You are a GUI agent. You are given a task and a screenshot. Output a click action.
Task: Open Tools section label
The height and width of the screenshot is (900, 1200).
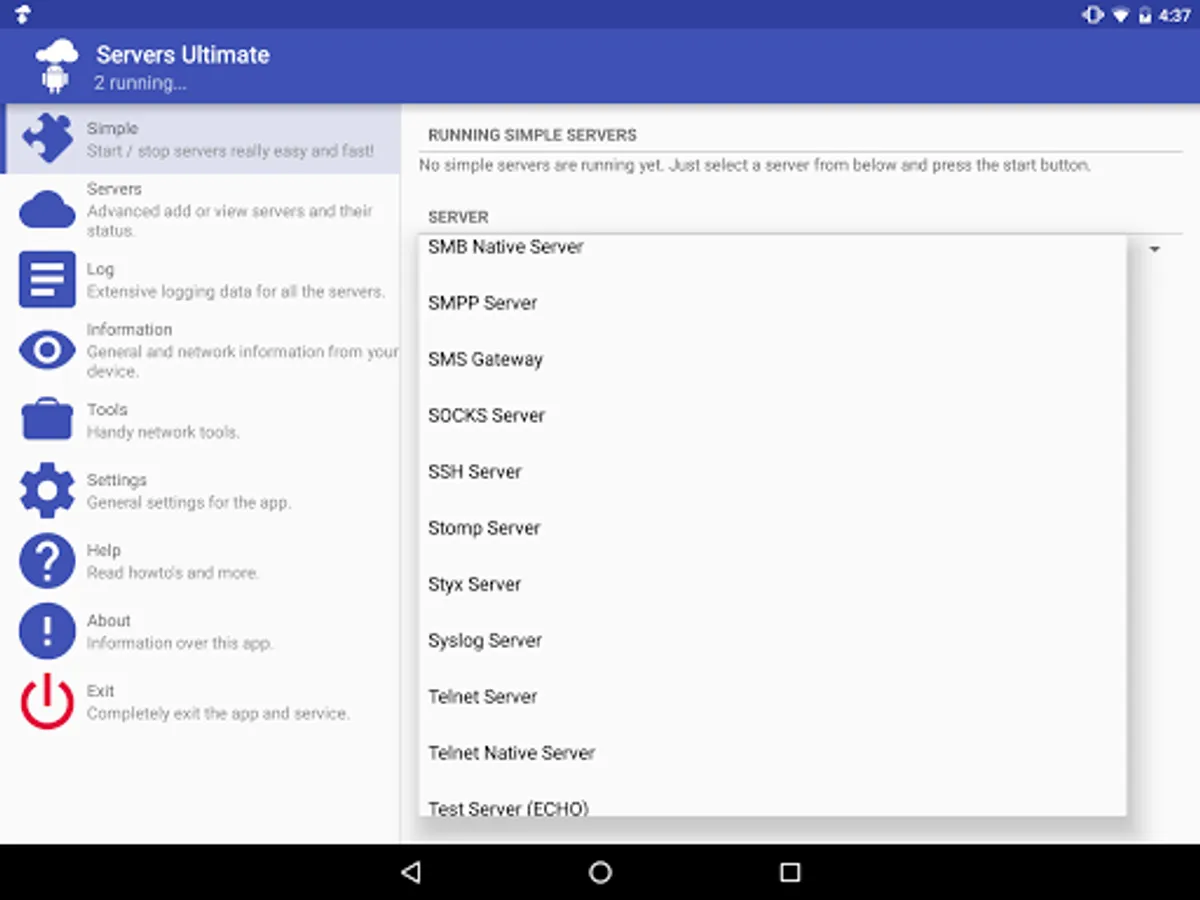[107, 409]
